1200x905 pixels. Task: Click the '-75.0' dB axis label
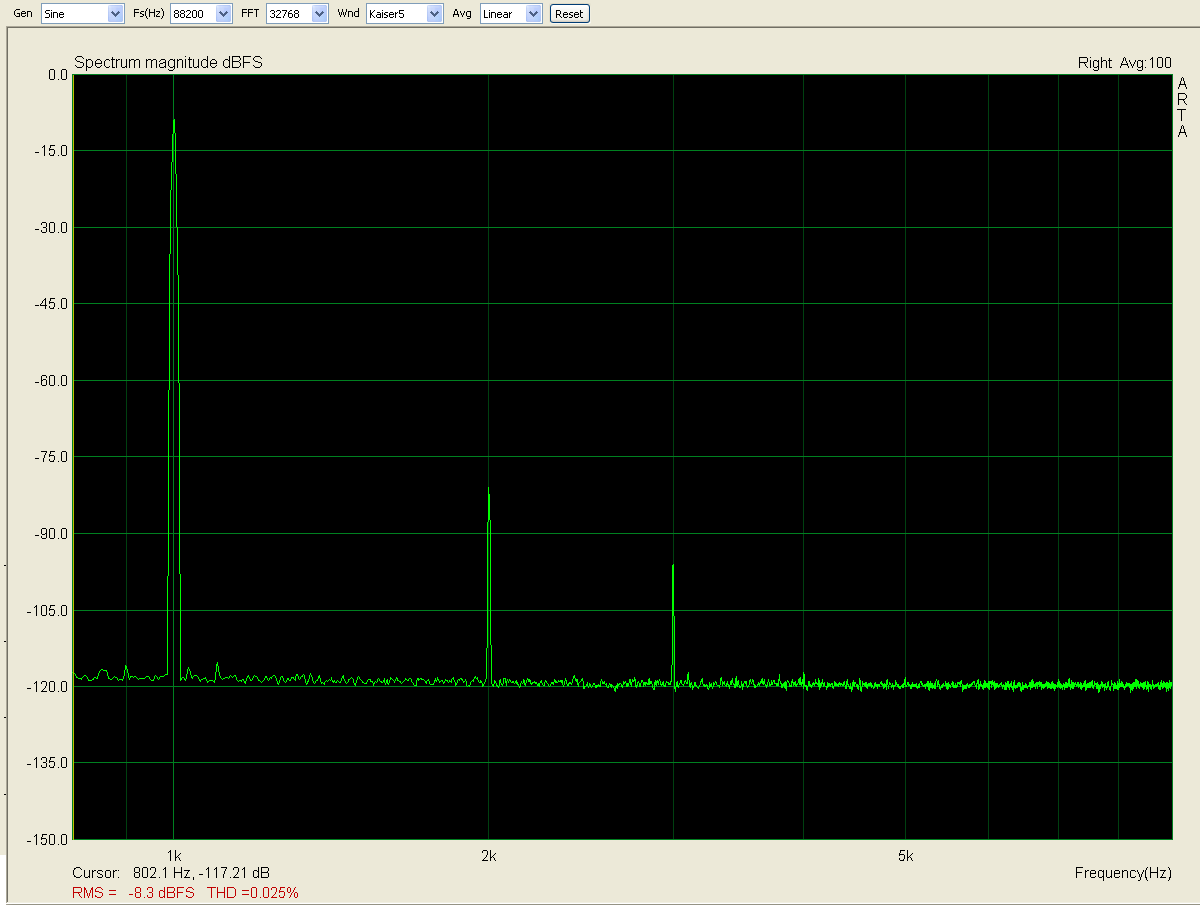(x=52, y=457)
